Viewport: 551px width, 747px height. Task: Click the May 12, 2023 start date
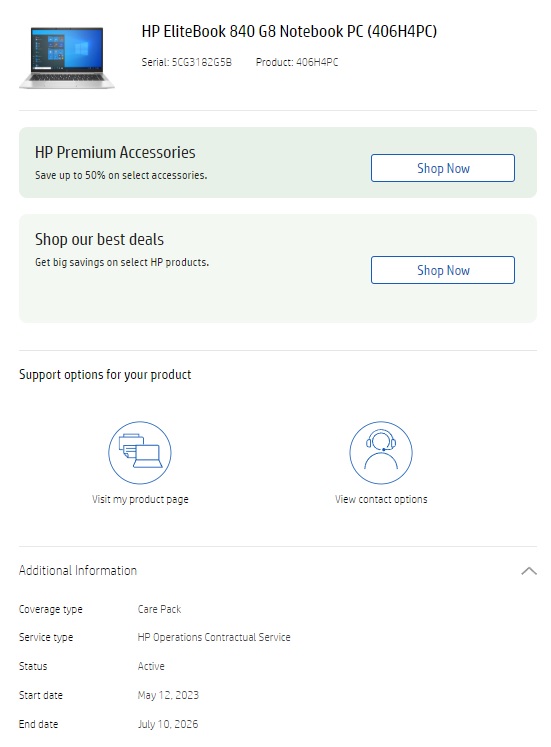pyautogui.click(x=168, y=695)
